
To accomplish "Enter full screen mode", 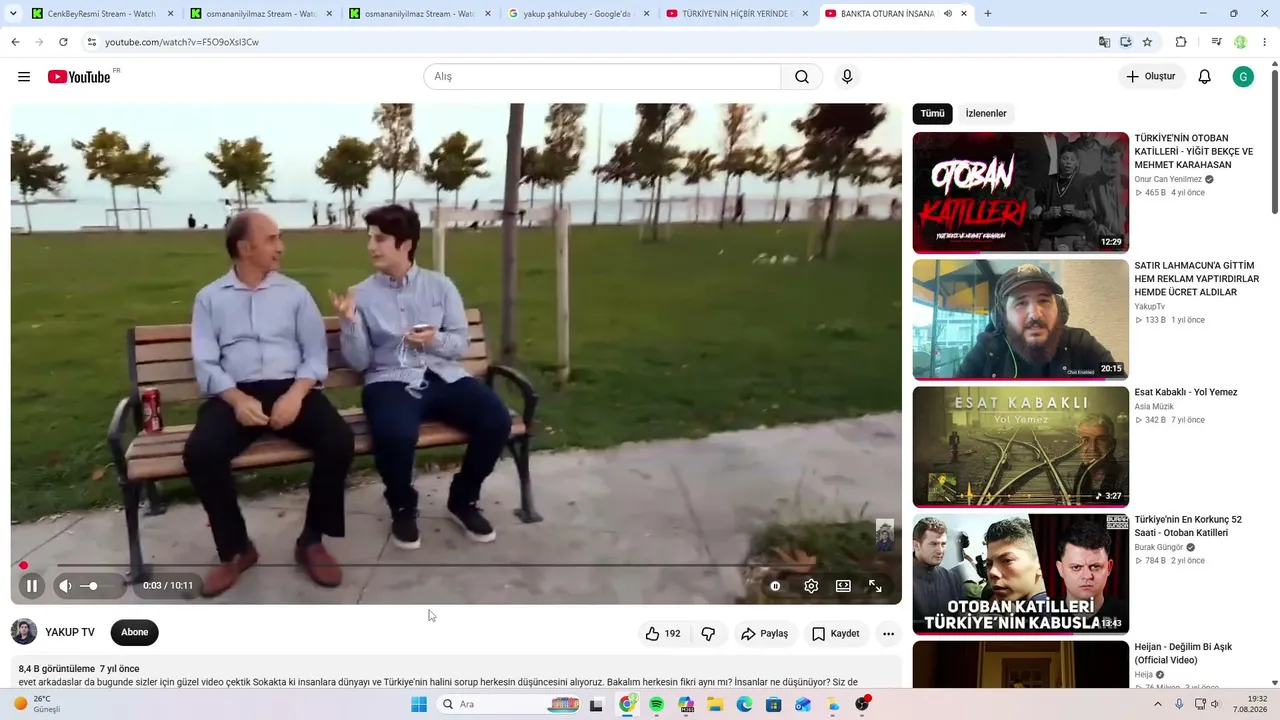I will [x=875, y=586].
